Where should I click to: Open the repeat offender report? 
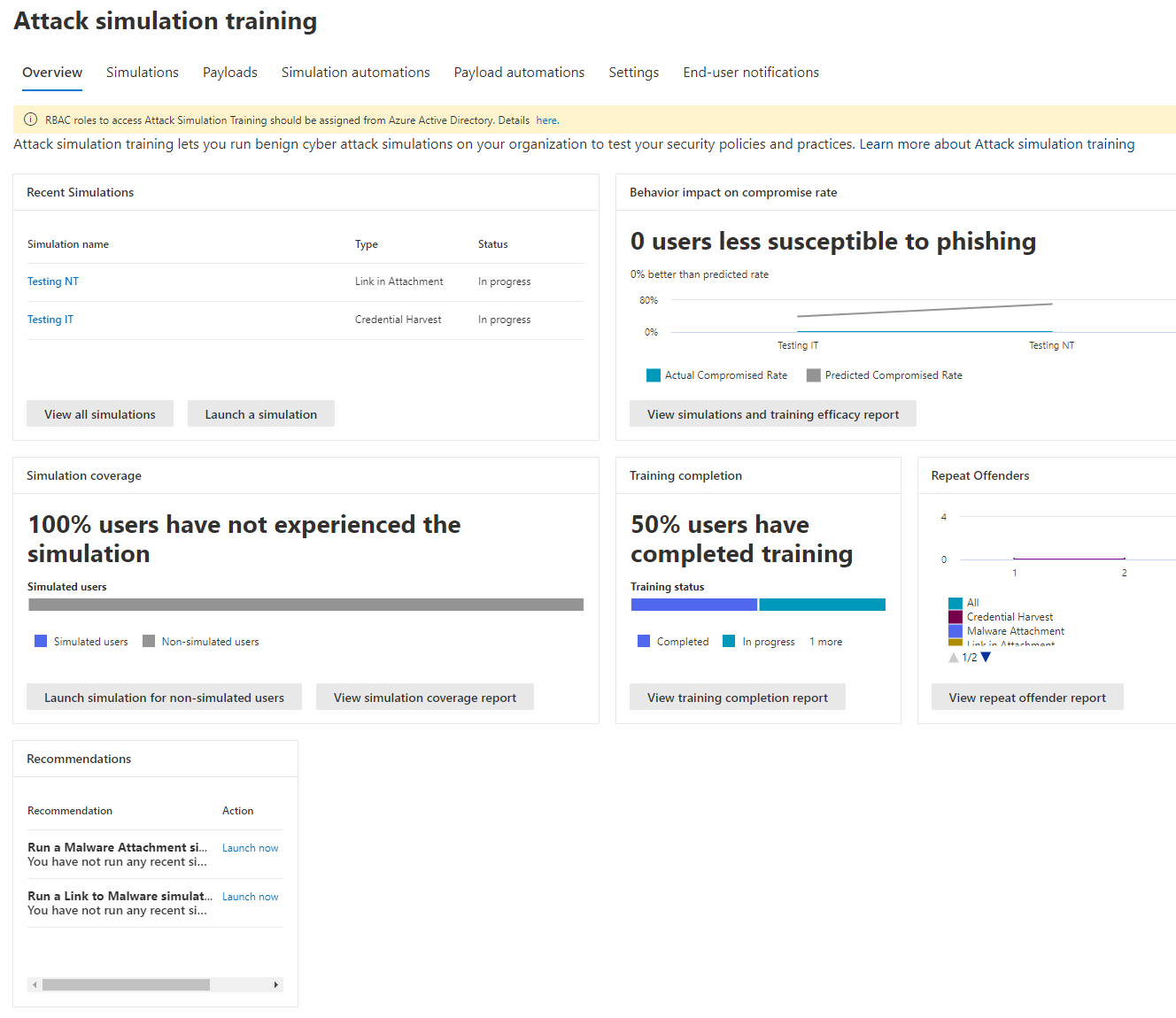(1027, 697)
